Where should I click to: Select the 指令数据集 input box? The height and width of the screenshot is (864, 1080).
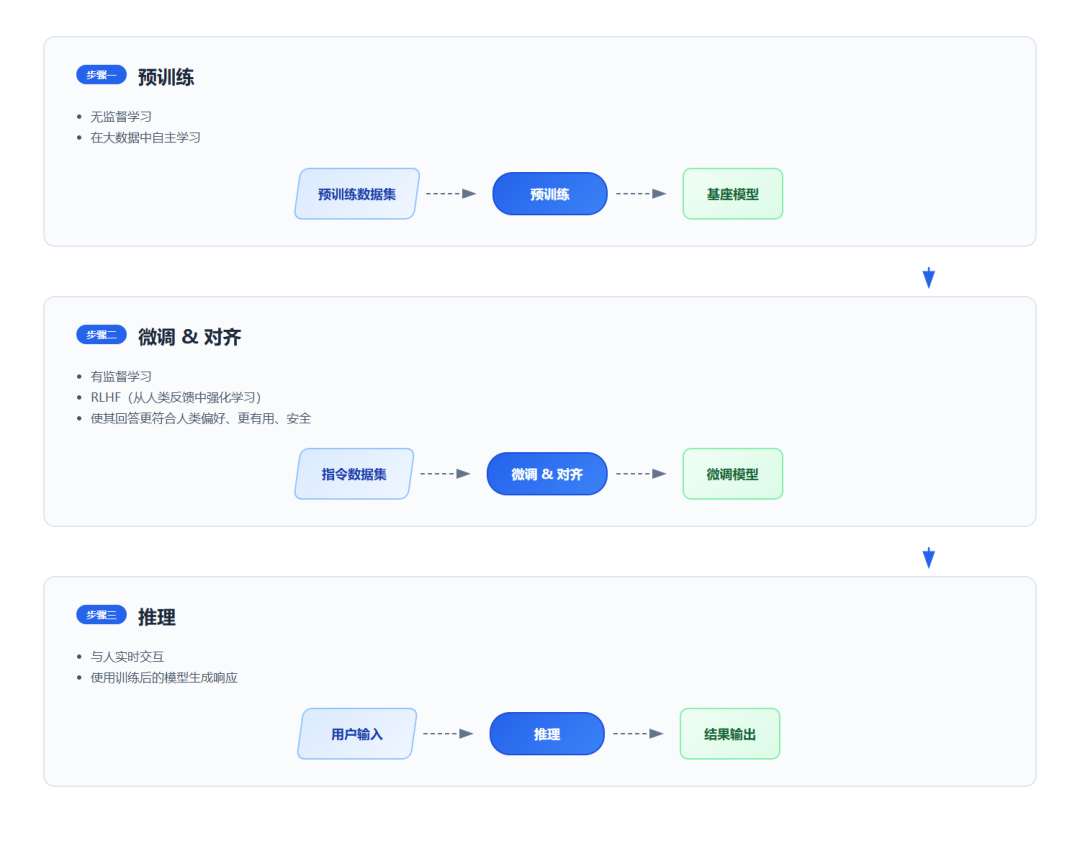[x=354, y=474]
